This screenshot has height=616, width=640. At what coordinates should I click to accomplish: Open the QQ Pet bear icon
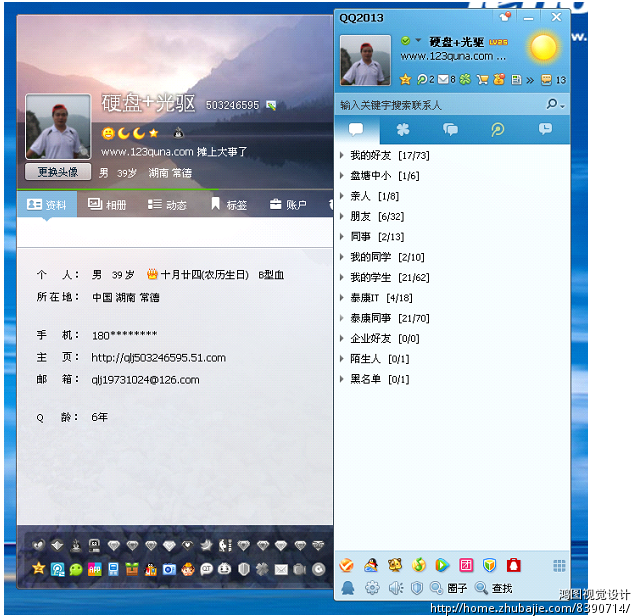click(x=395, y=565)
